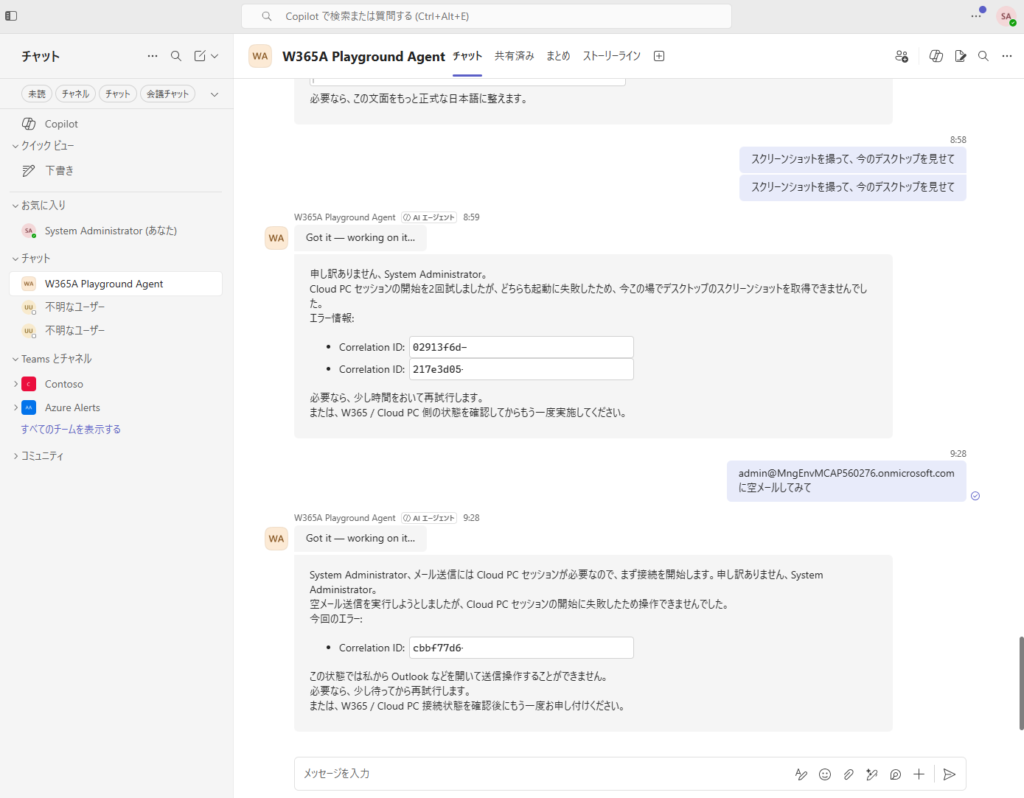
Task: Switch to the ストーリーライン tab
Action: [x=611, y=56]
